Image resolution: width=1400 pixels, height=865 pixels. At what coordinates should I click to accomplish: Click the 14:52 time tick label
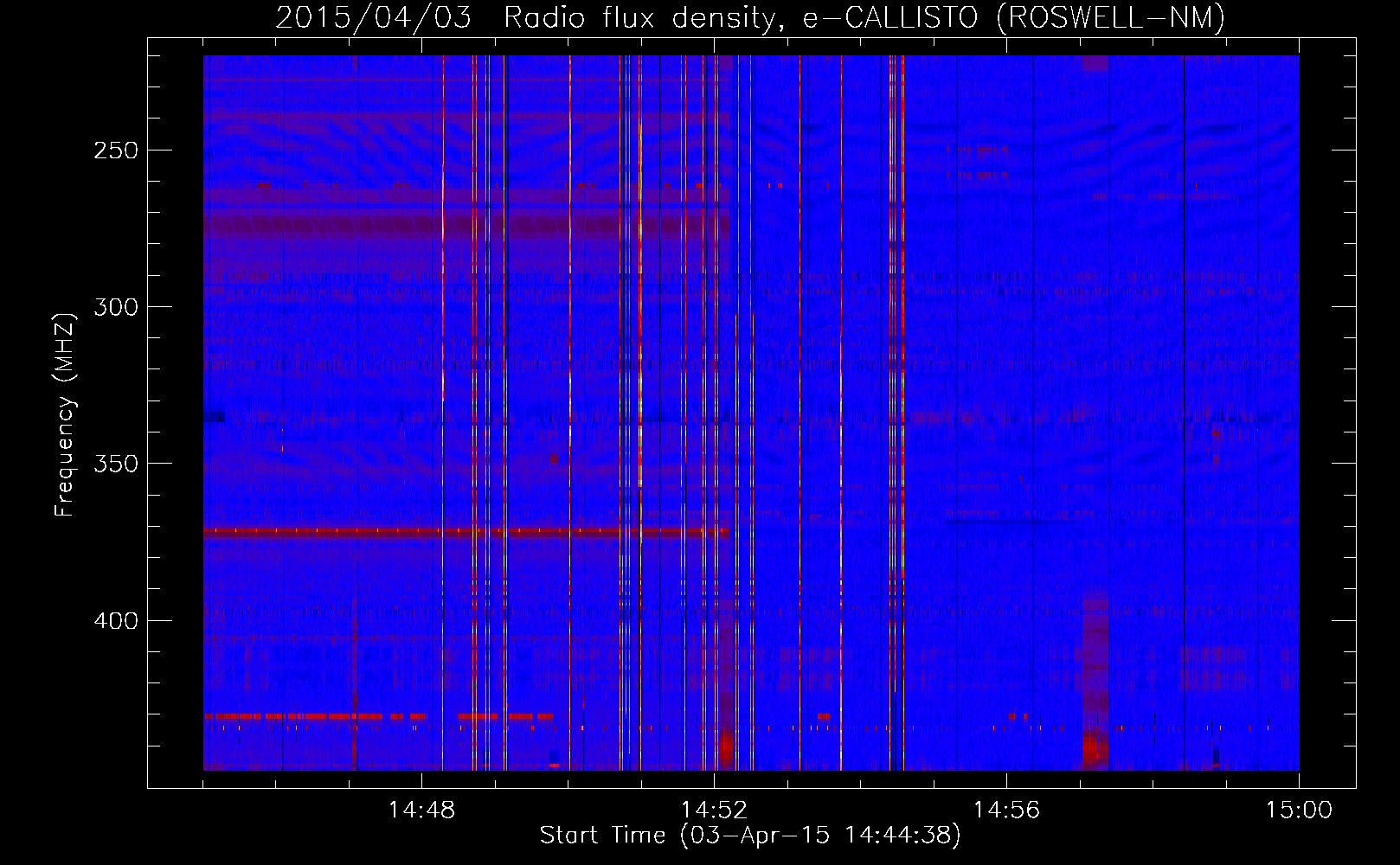714,811
